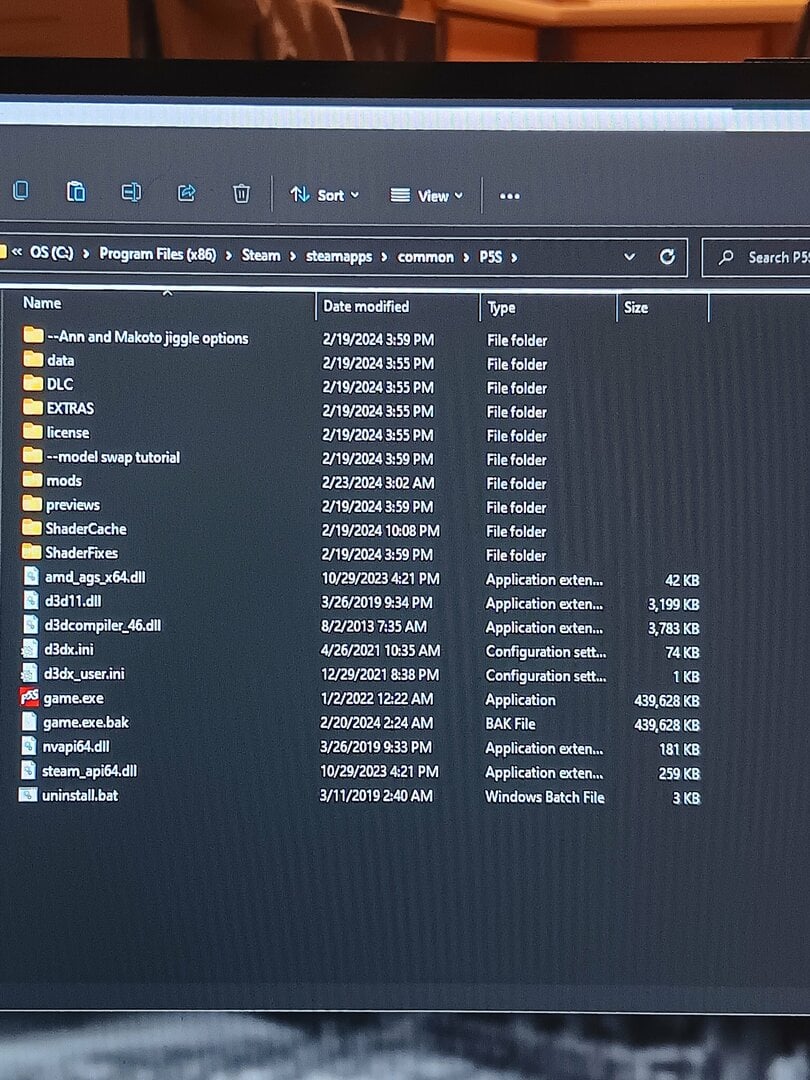Go to common in breadcrumb path

click(426, 257)
